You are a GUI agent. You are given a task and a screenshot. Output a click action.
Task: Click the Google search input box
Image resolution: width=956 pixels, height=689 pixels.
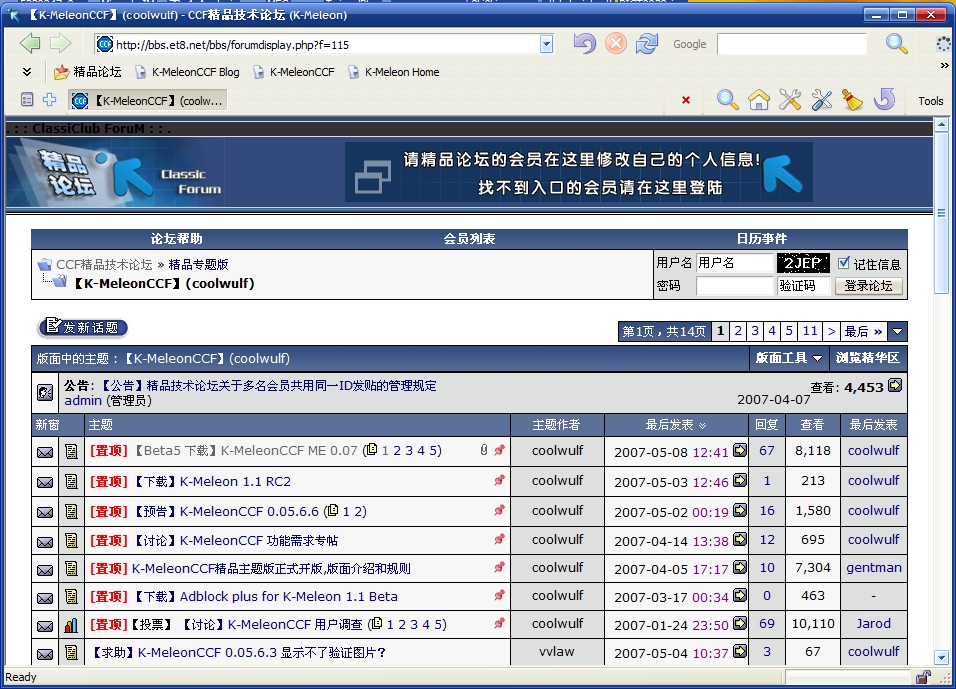[x=792, y=44]
